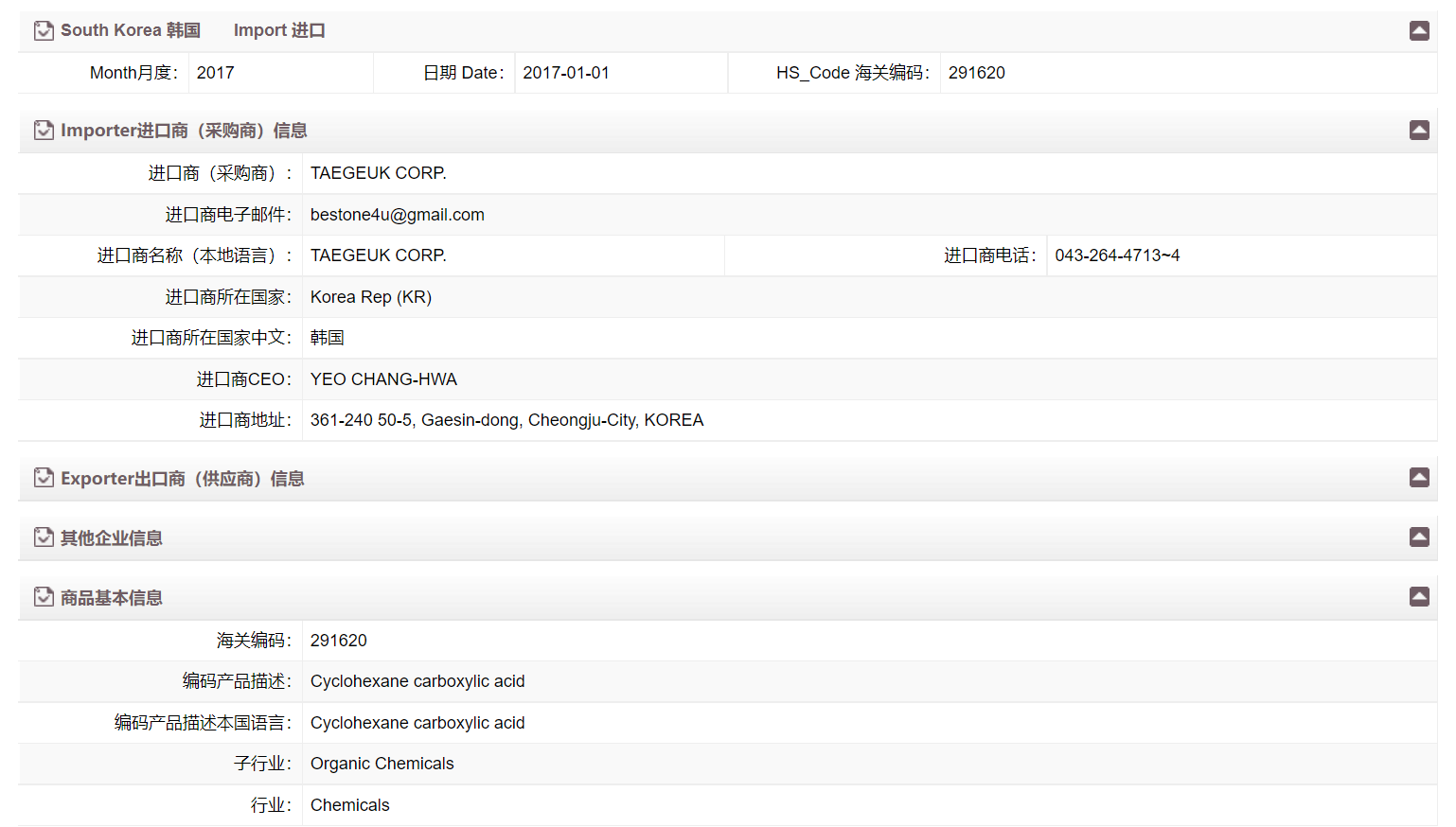Click the icon beside South Korea header
The height and width of the screenshot is (827, 1456).
pos(44,30)
